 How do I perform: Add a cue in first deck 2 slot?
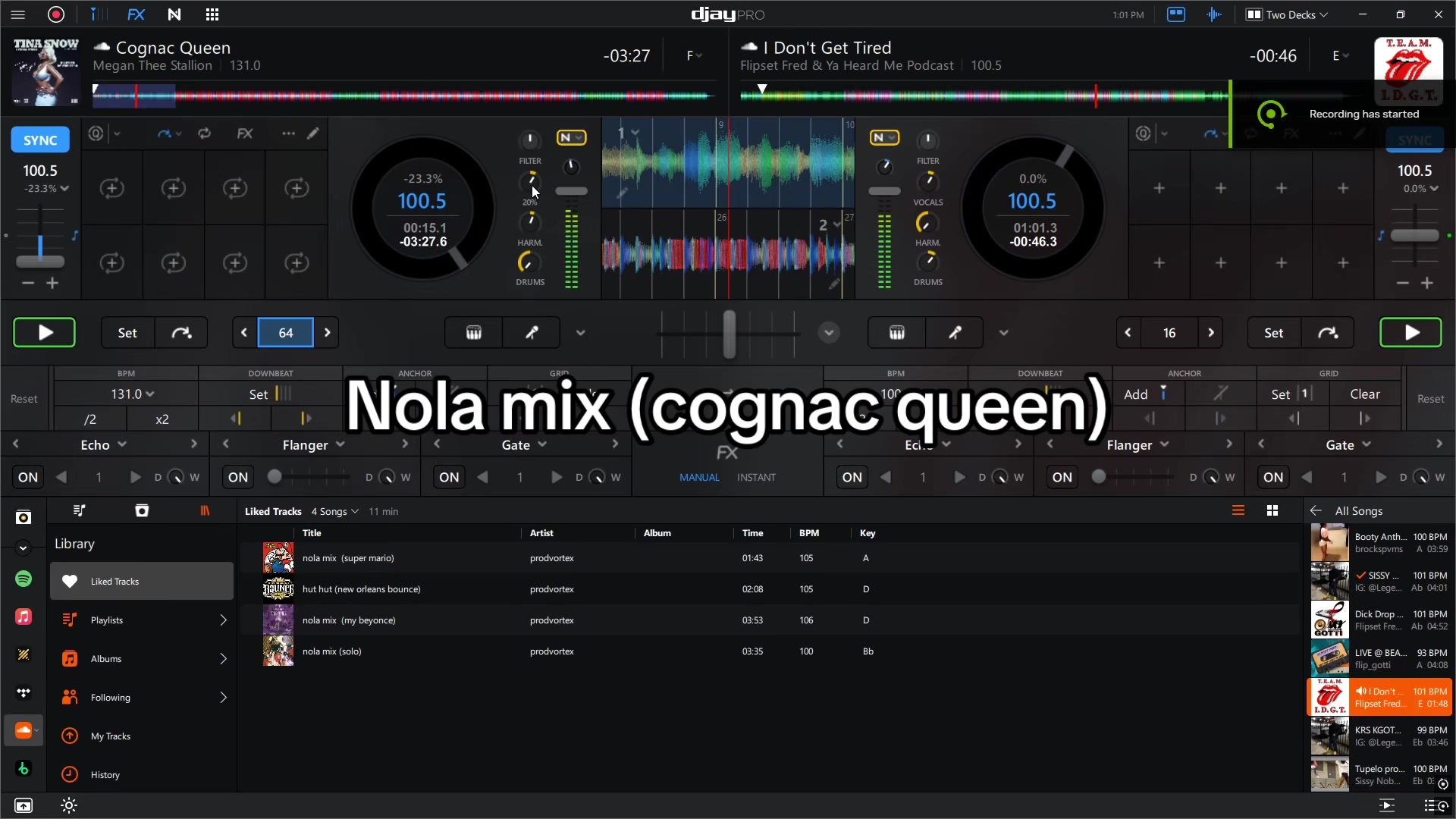click(x=1159, y=188)
